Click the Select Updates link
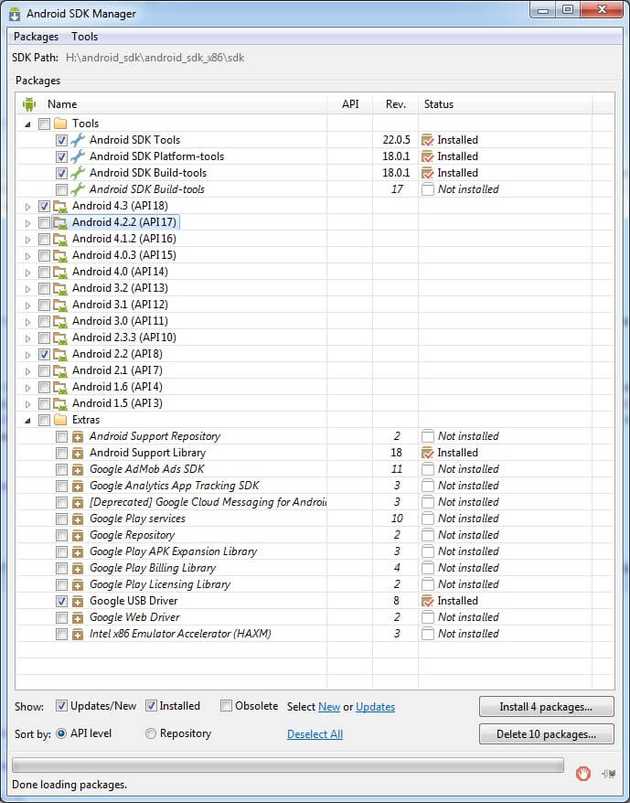Screen dimensions: 630x803 pos(375,707)
